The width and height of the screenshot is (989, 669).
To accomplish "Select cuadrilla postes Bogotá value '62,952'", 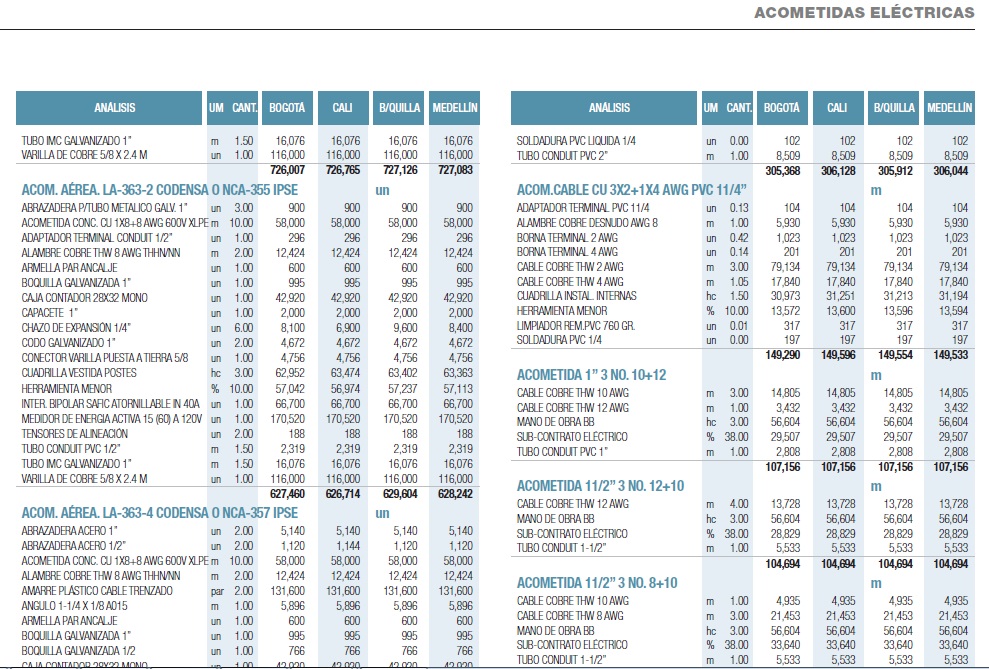I will (290, 373).
